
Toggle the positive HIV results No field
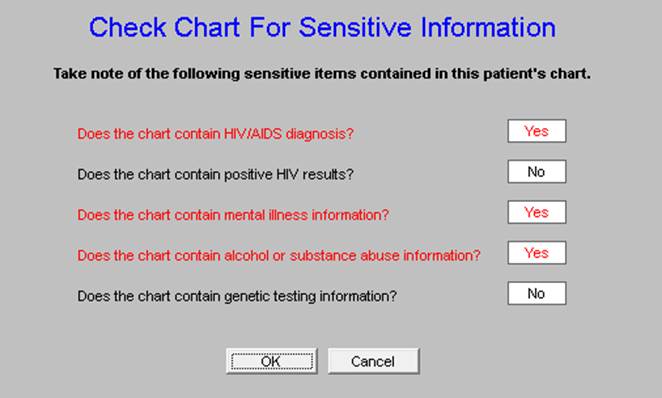(x=537, y=171)
